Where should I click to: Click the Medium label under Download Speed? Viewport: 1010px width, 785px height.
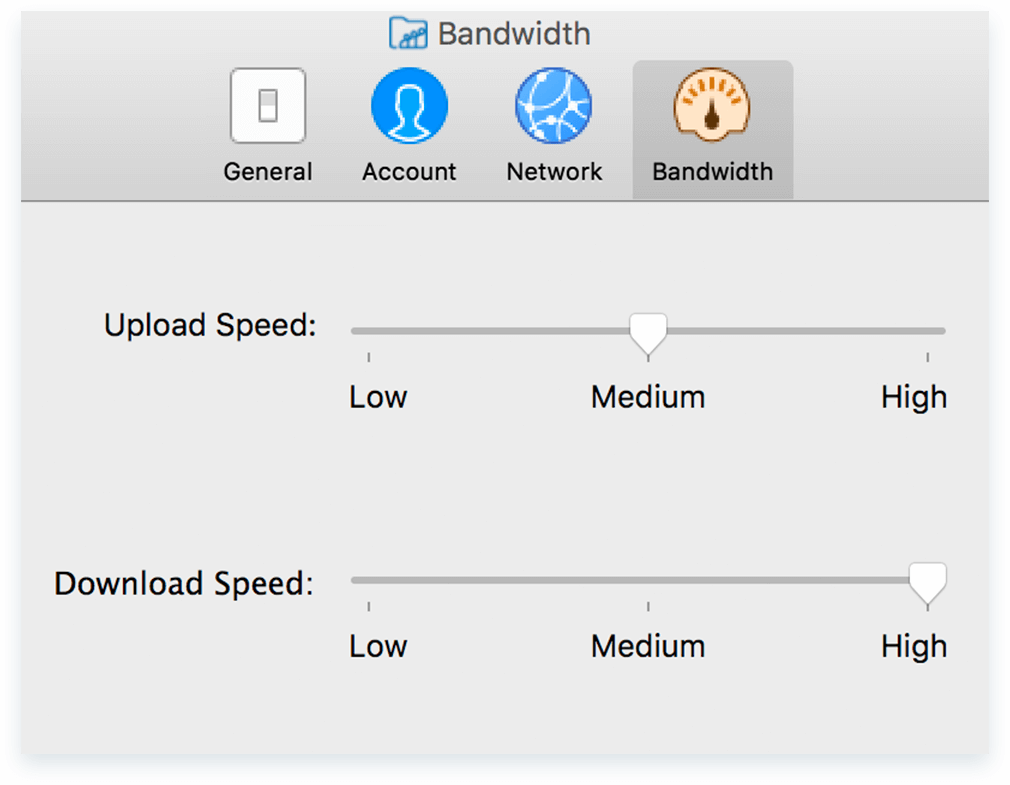(648, 646)
